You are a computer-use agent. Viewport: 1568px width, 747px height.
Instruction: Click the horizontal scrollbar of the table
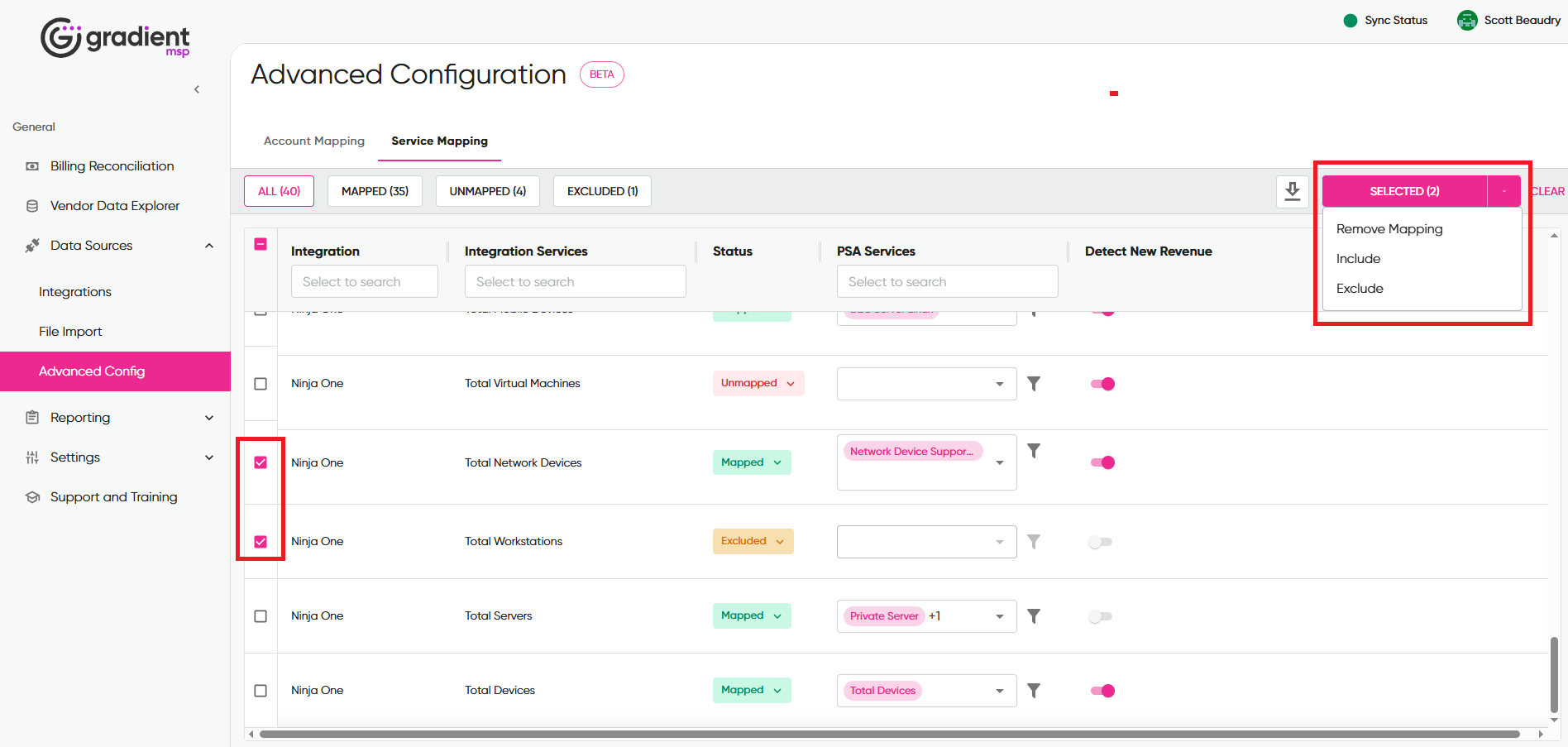pos(890,734)
